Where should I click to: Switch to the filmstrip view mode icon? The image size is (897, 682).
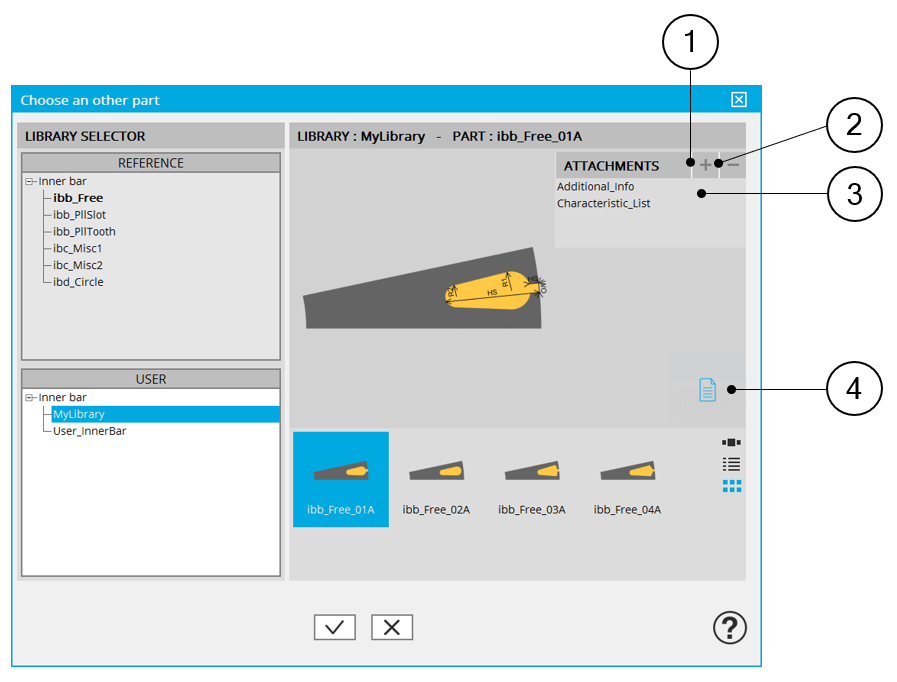pos(731,442)
